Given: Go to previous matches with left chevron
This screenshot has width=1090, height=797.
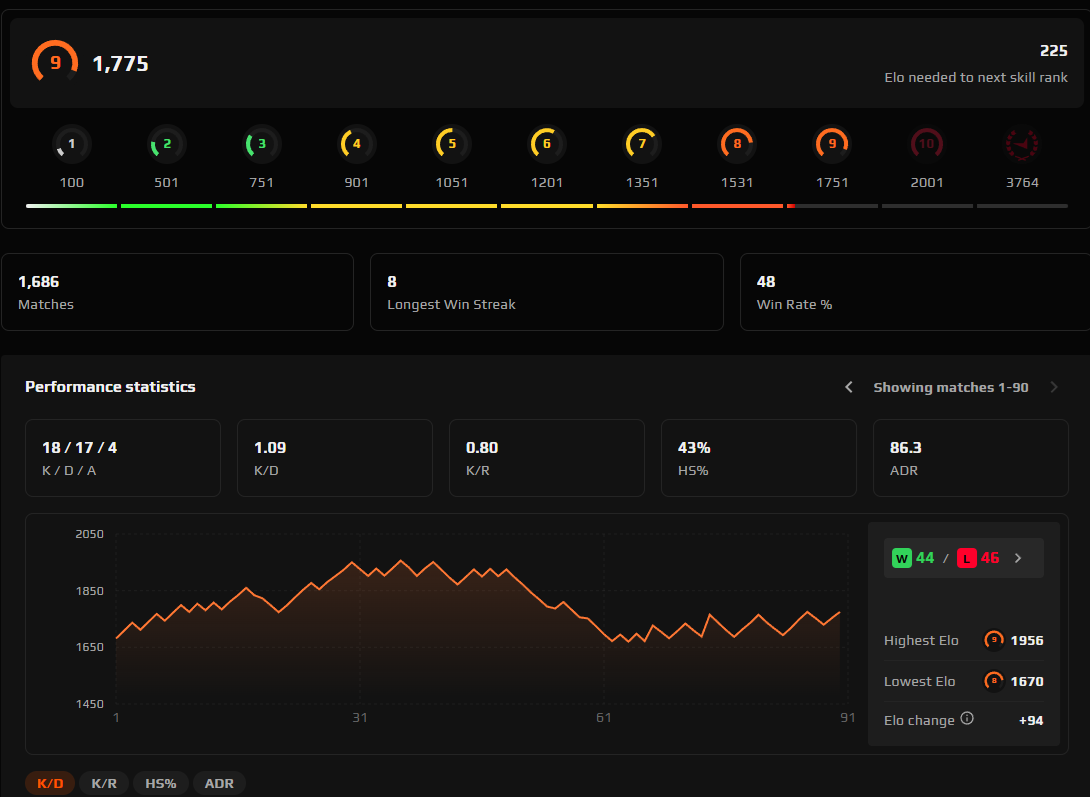Looking at the screenshot, I should click(x=849, y=387).
